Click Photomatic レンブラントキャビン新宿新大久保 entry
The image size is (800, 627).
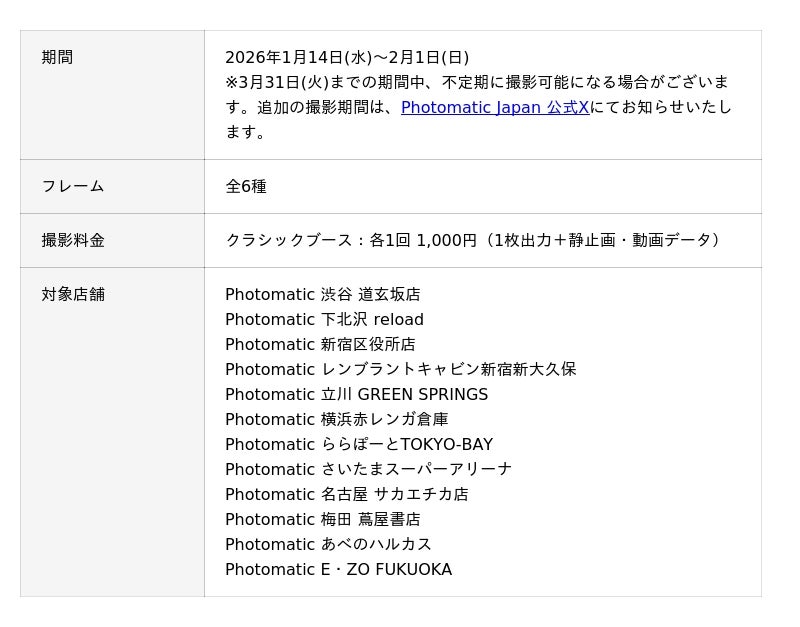[400, 369]
